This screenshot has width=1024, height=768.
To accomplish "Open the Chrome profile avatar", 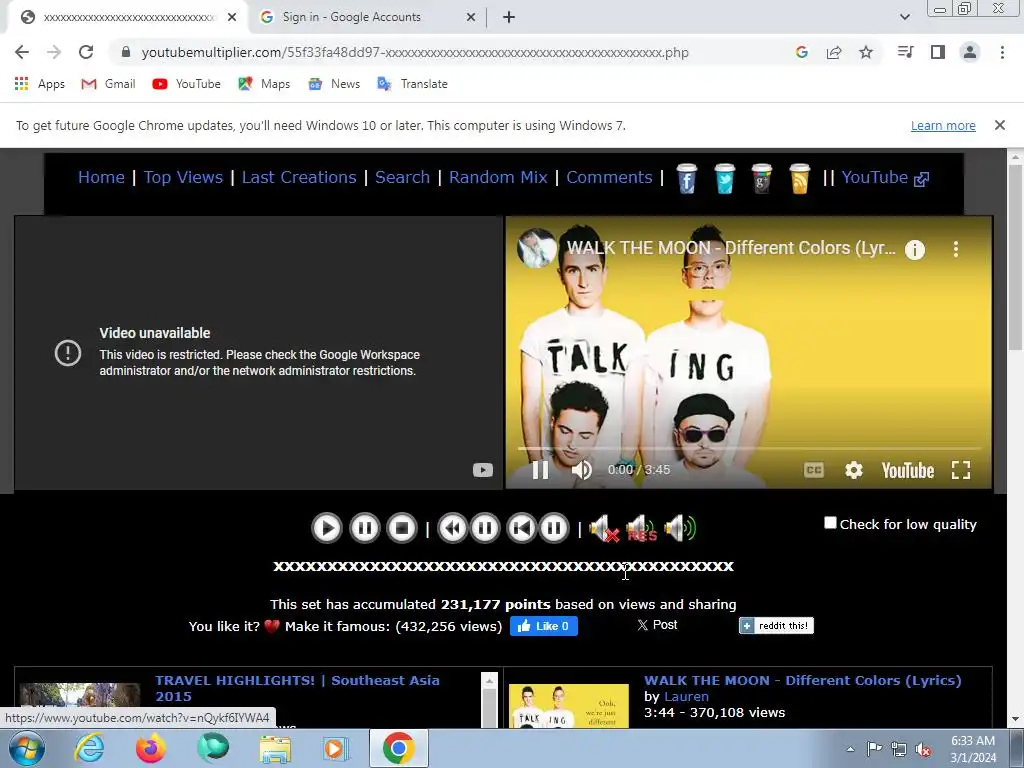I will click(x=970, y=52).
